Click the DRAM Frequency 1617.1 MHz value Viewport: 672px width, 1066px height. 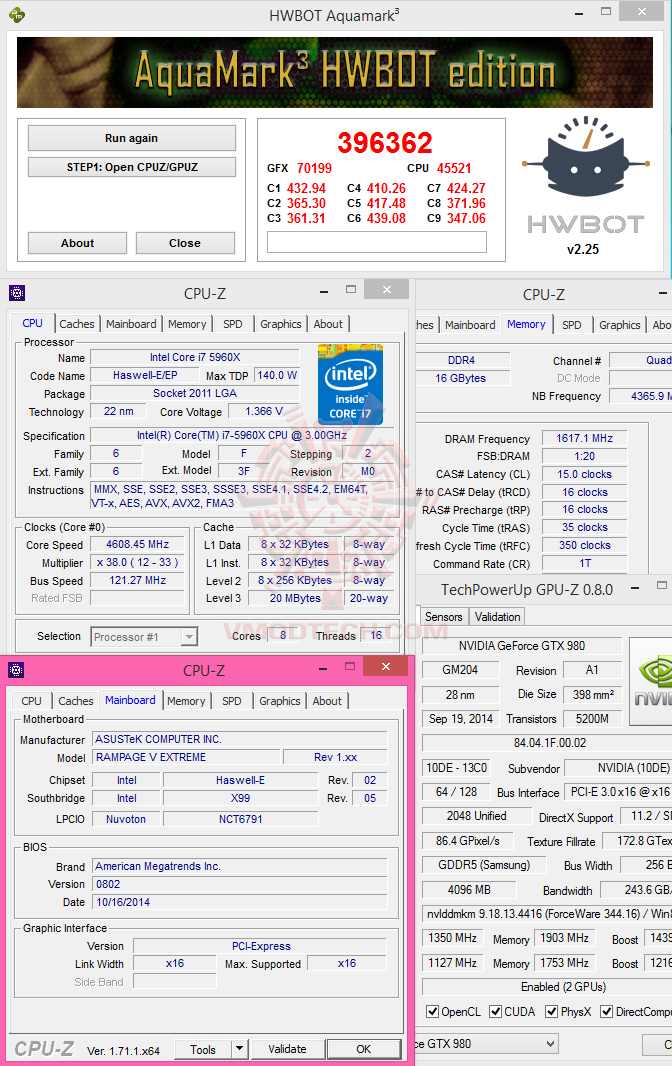tap(584, 439)
